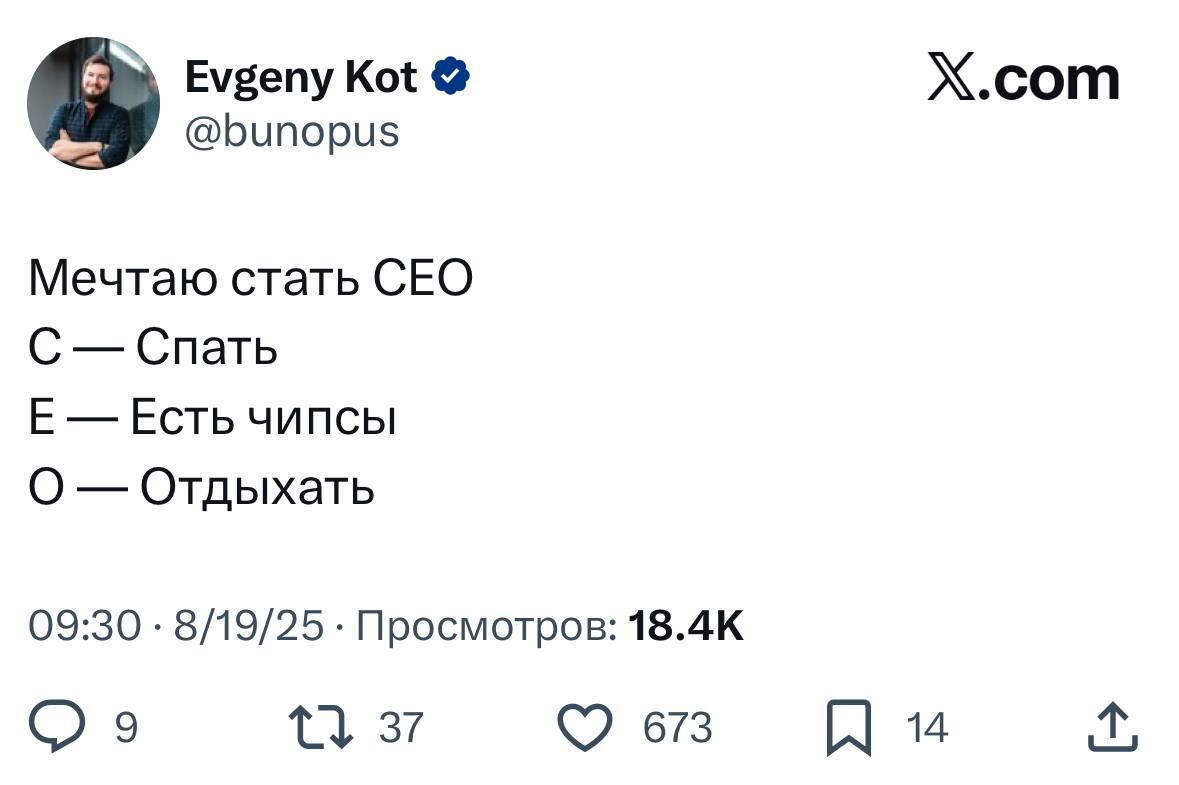Screen dimensions: 1179x785
Task: Click the display name Evgeny Kot
Action: 300,77
